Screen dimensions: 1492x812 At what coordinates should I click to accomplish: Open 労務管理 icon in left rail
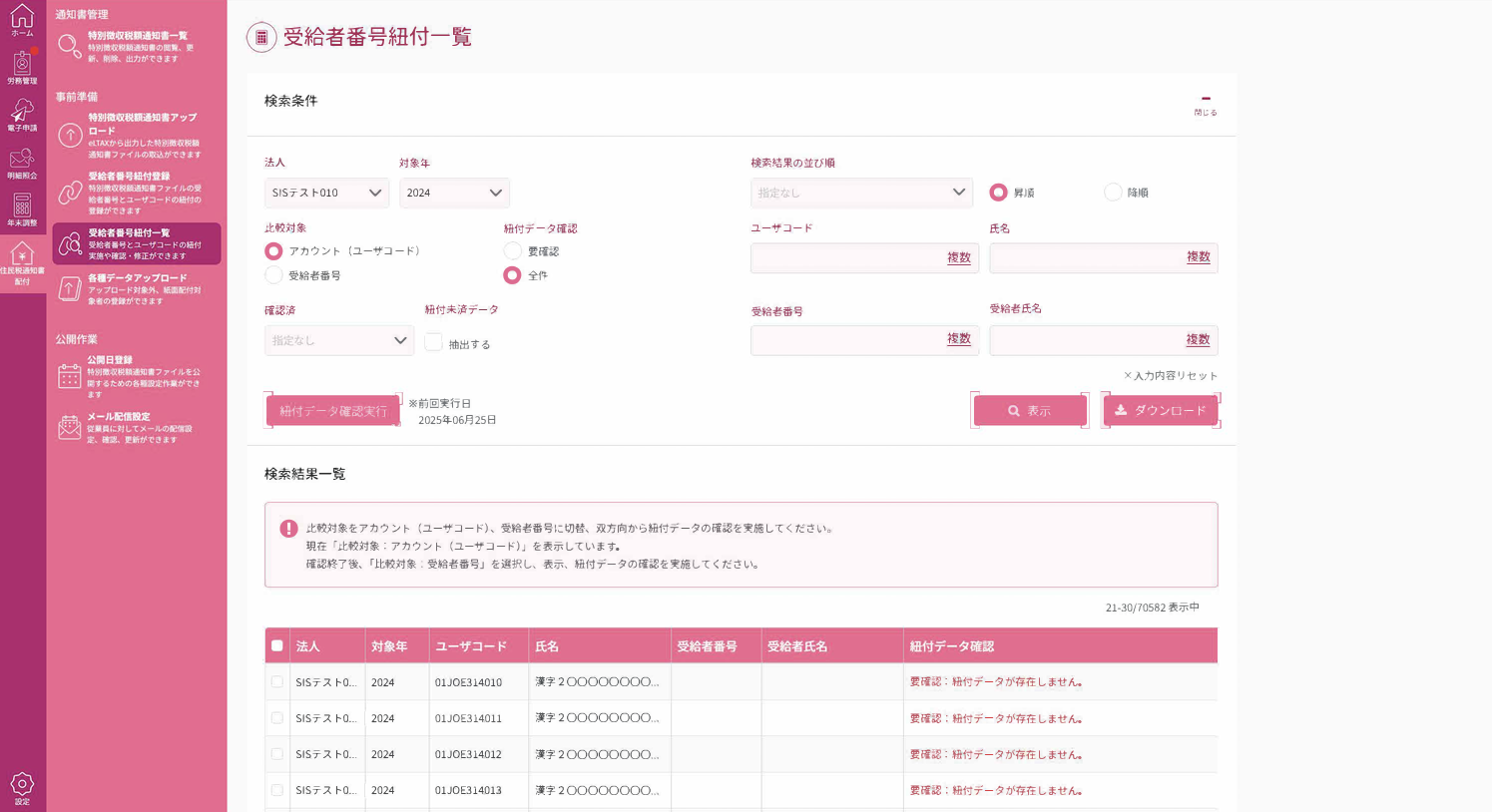click(x=22, y=67)
